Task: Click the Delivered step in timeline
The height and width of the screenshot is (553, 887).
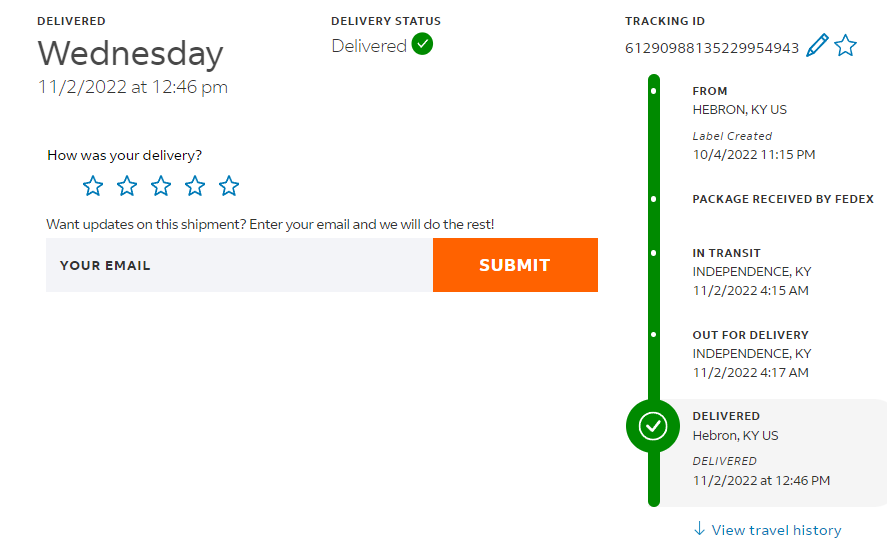Action: click(x=726, y=416)
